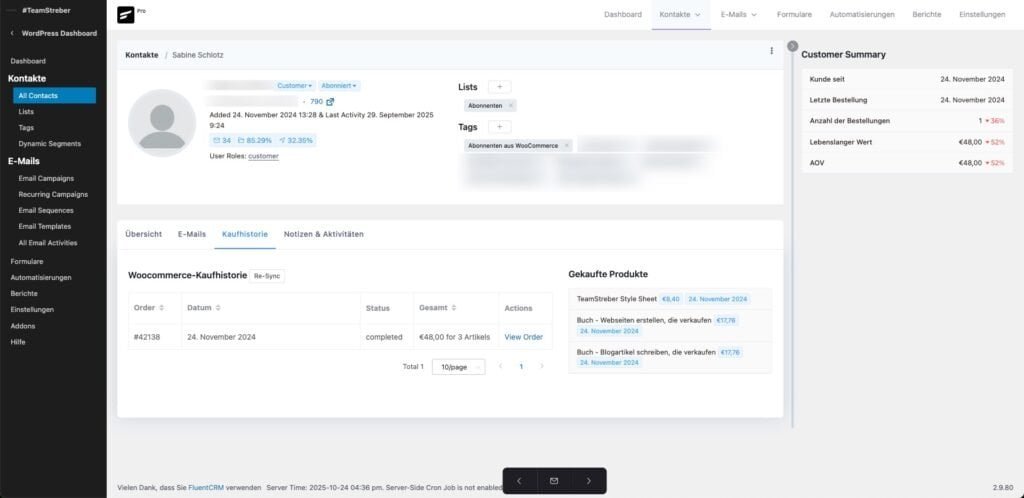Remove Abonnenten aus WooCommerce tag
Image resolution: width=1024 pixels, height=498 pixels.
click(x=567, y=146)
